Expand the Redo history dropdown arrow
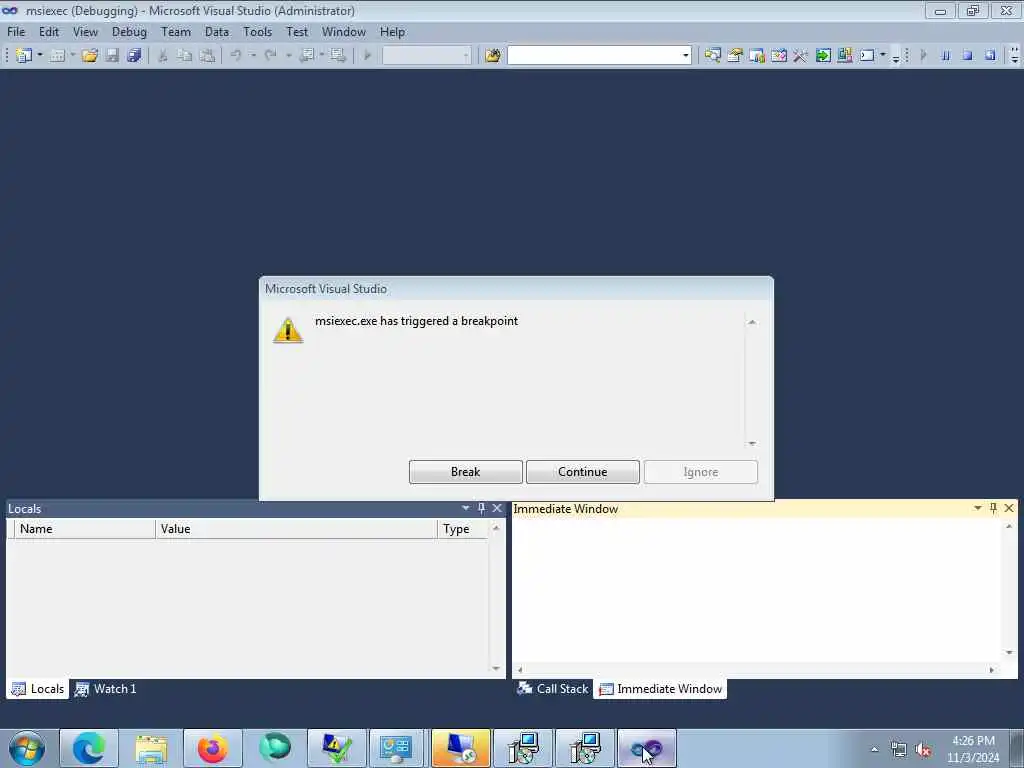 [288, 56]
